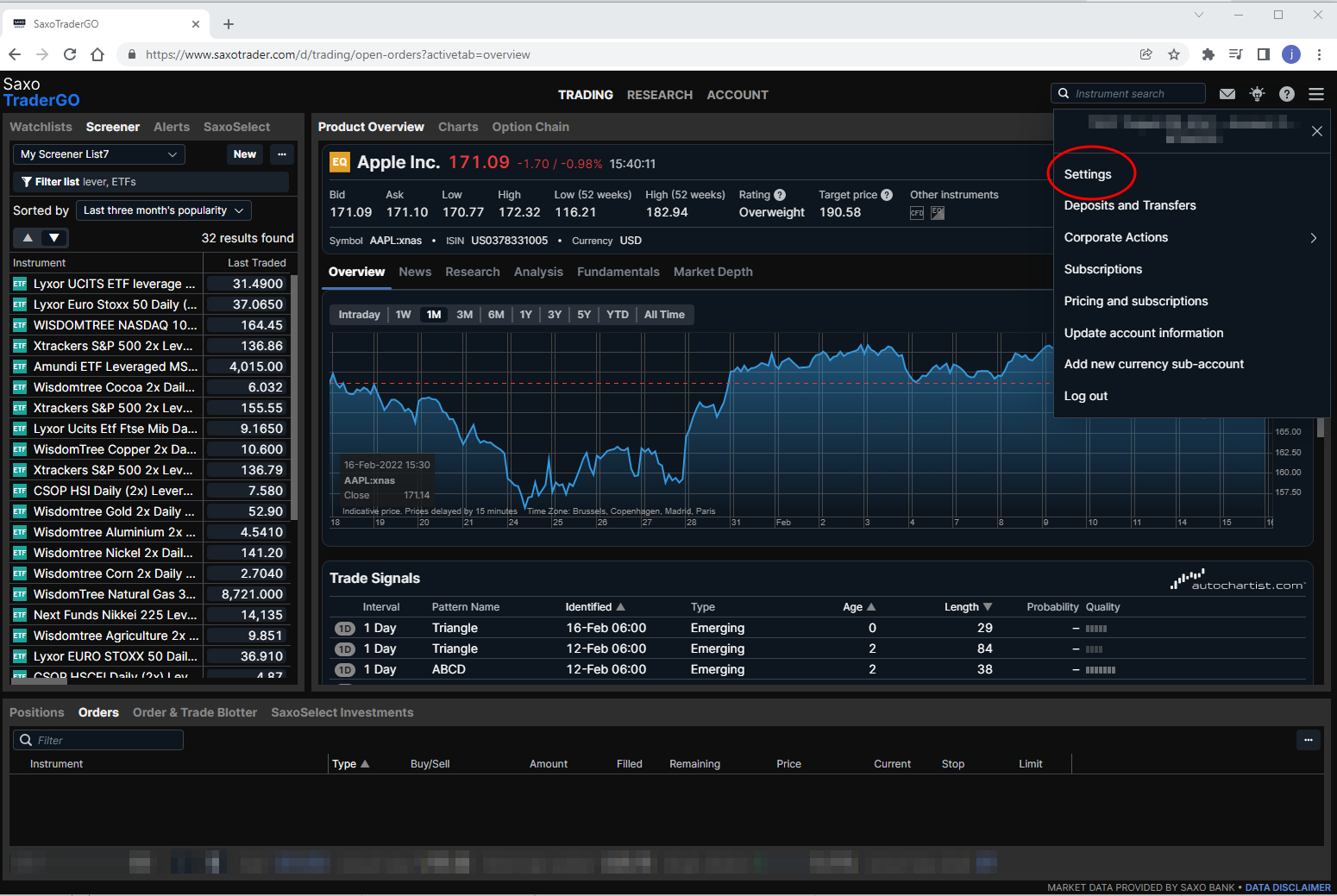Click the EQ badge beside Apple Inc.
The height and width of the screenshot is (896, 1337).
(x=340, y=162)
